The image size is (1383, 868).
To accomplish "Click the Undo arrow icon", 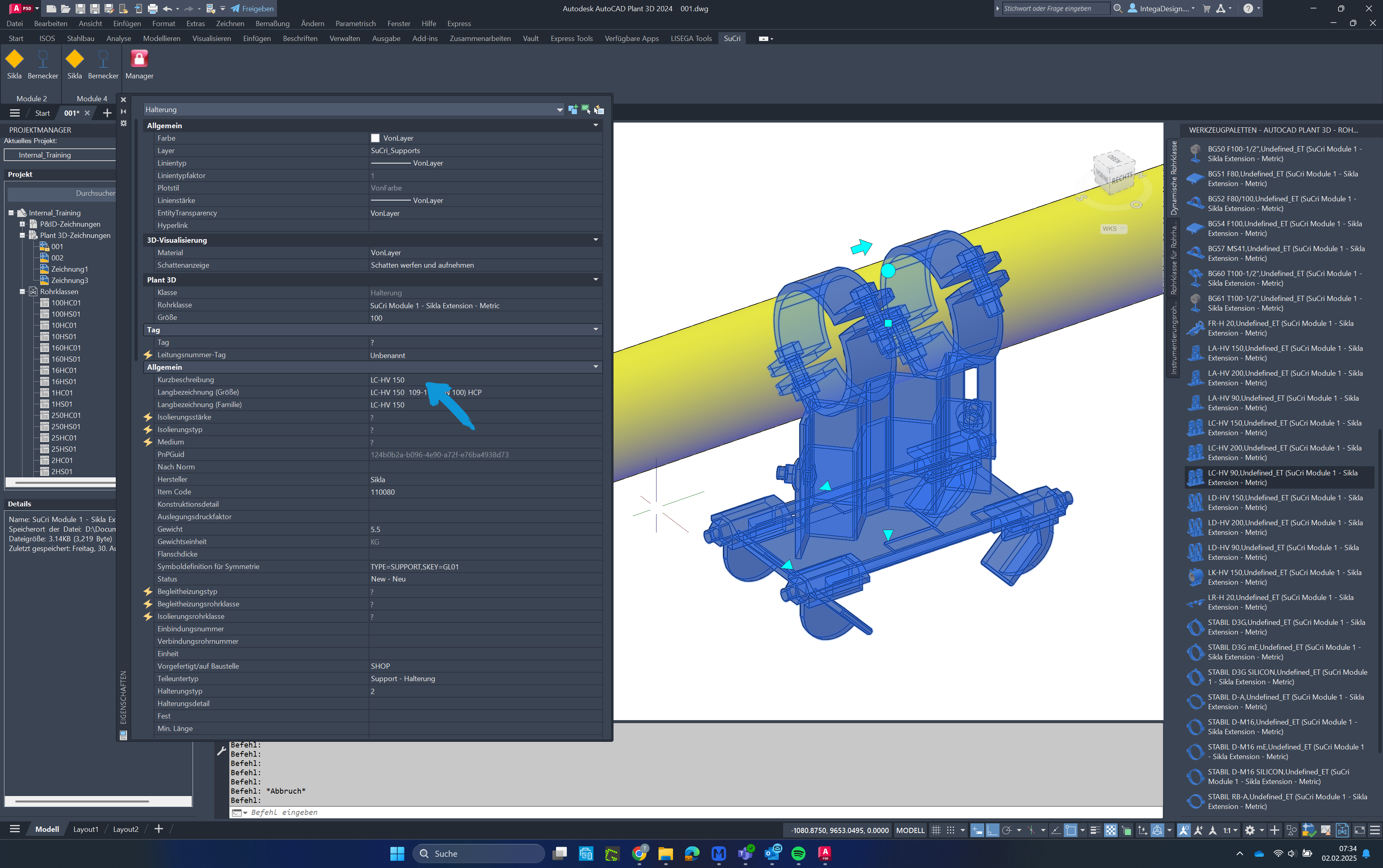I will point(168,8).
